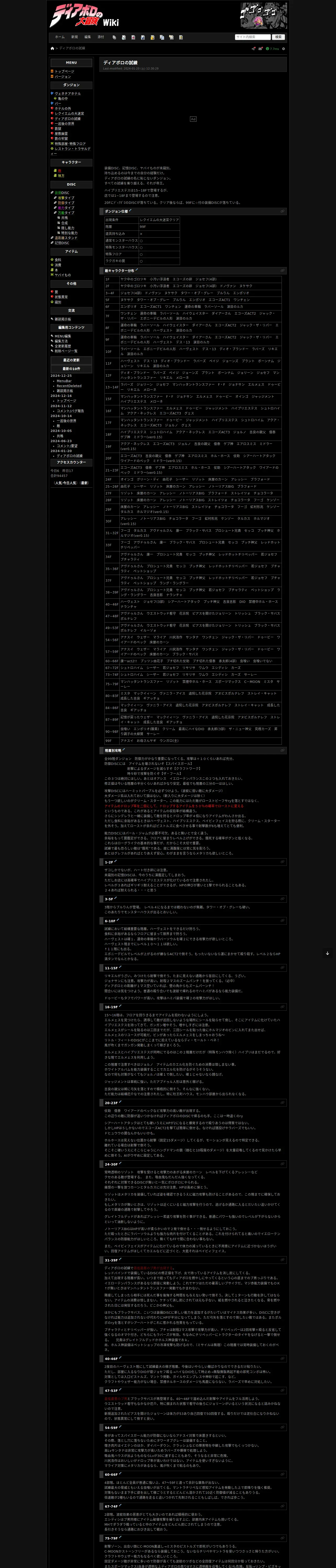Viewport: 336px width, 1568px height.
Task: Open 防御タイプ under 装備DISC
Action: 66,203
